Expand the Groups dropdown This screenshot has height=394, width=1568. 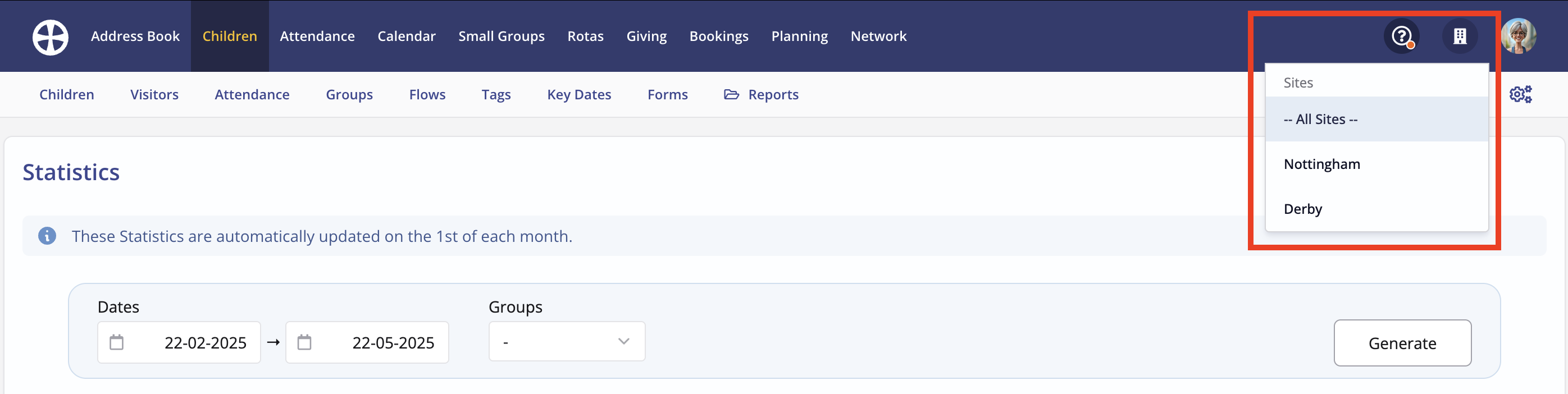[567, 342]
